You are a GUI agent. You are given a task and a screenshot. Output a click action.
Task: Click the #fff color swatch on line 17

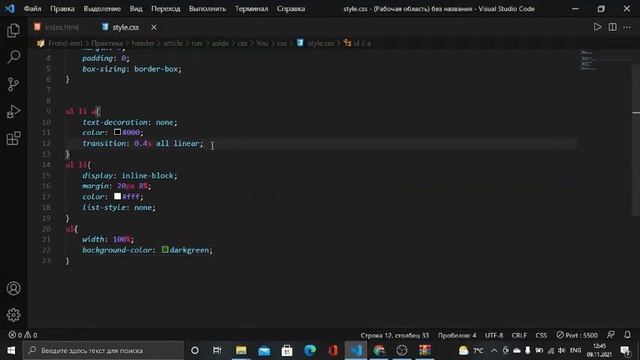click(117, 196)
